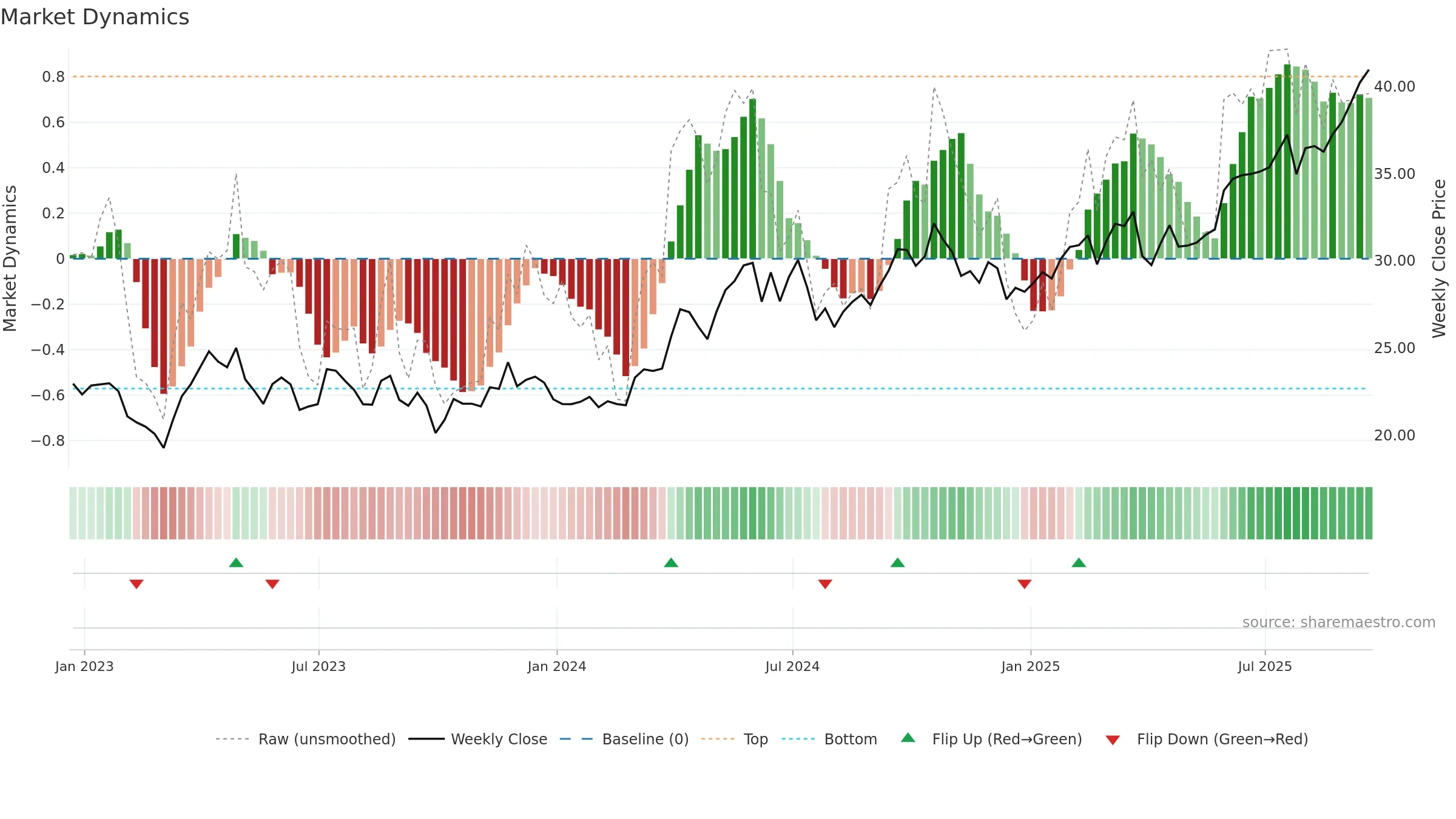
Task: Click the 25.00 price axis label
Action: [1395, 348]
